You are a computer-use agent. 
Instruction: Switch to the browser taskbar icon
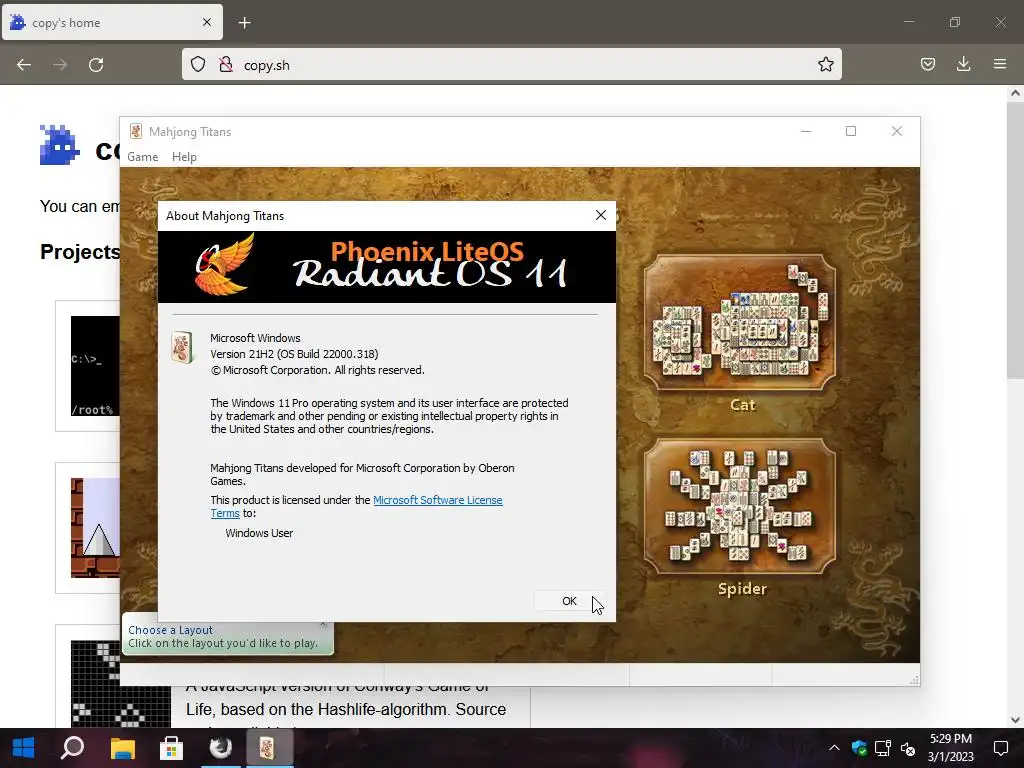[221, 748]
